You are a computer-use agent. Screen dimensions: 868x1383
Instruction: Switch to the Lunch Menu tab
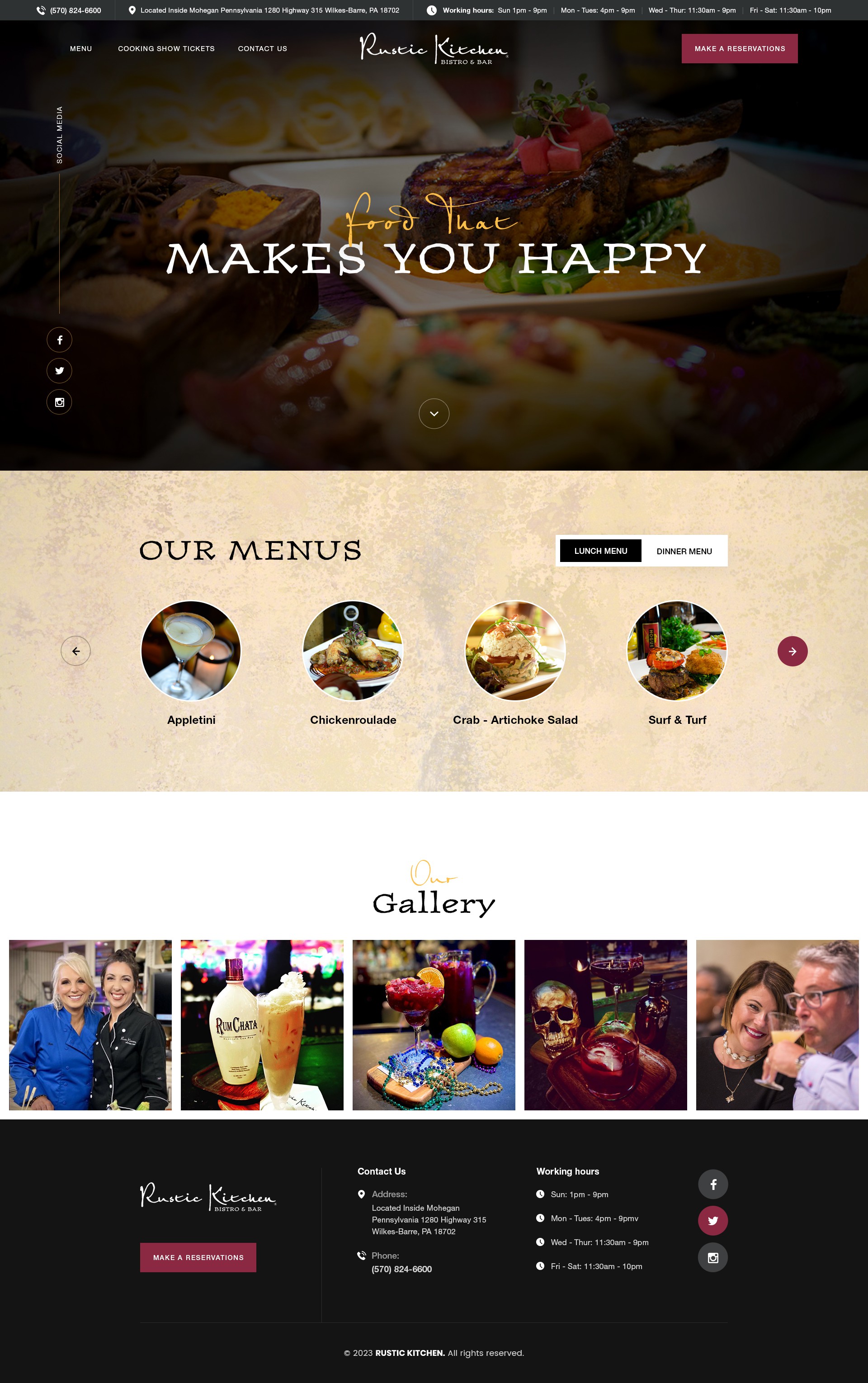[x=600, y=551]
